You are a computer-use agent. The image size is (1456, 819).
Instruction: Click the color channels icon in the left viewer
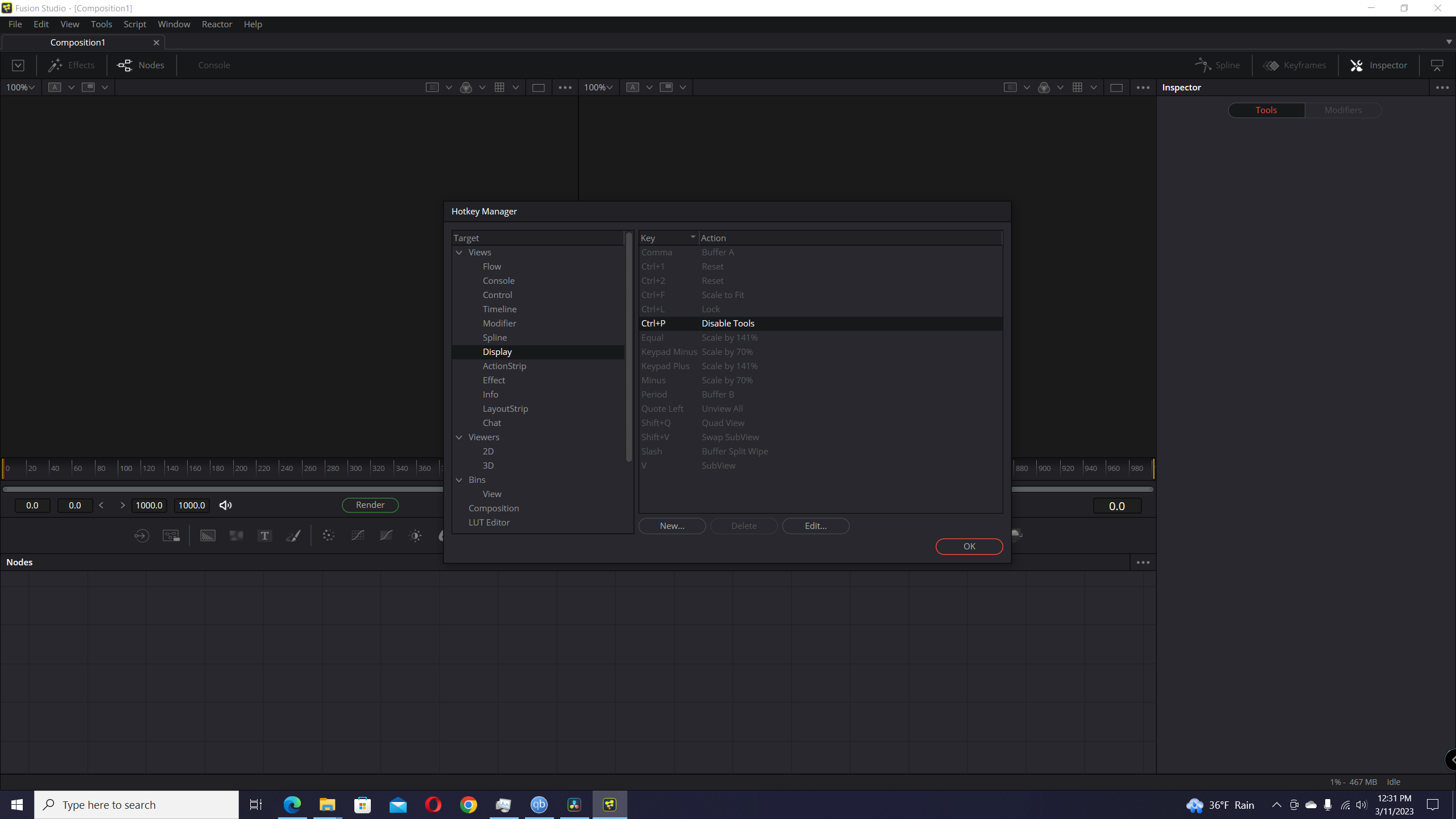(x=466, y=87)
